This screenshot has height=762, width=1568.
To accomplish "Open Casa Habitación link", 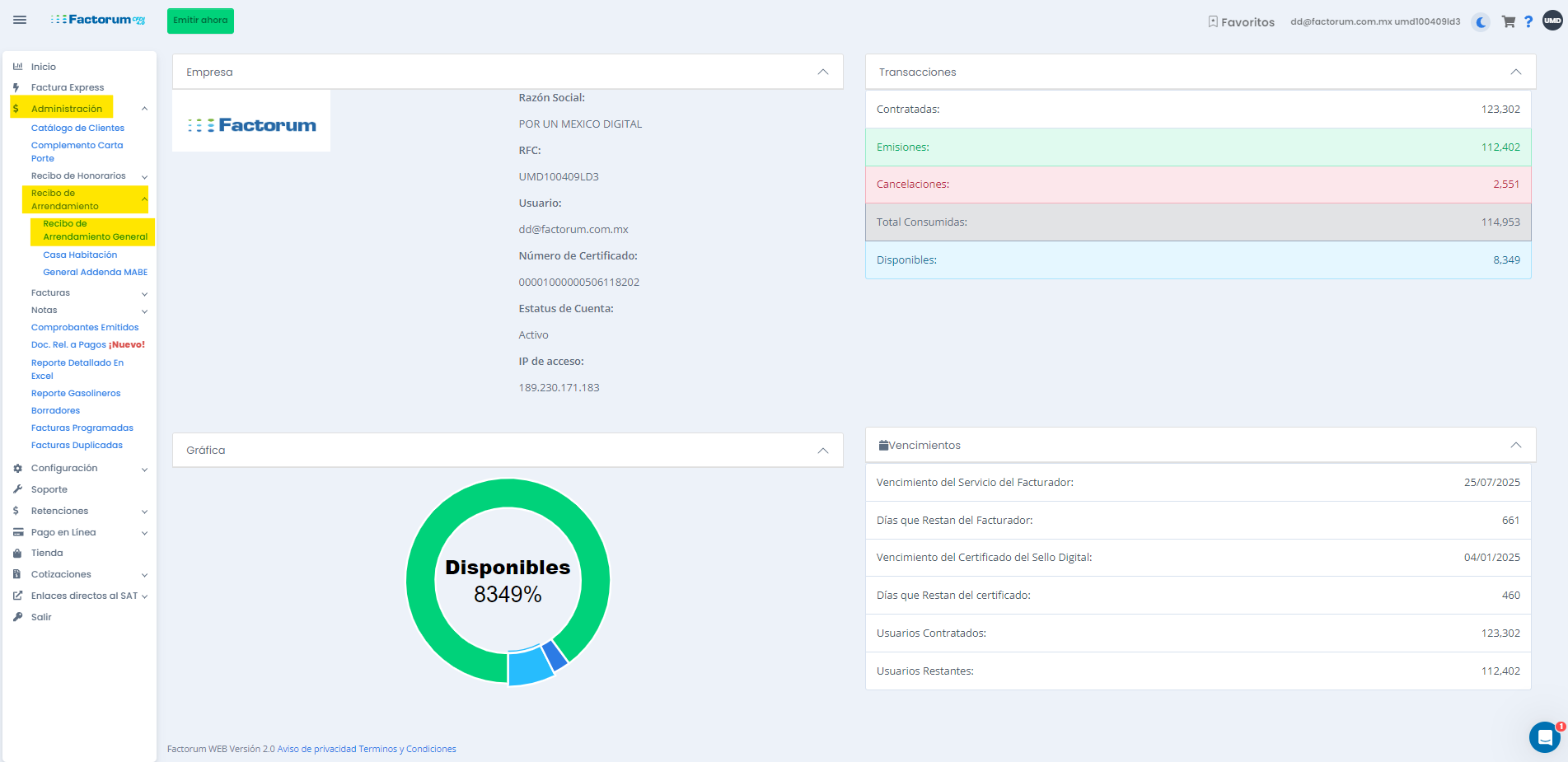I will click(x=80, y=255).
